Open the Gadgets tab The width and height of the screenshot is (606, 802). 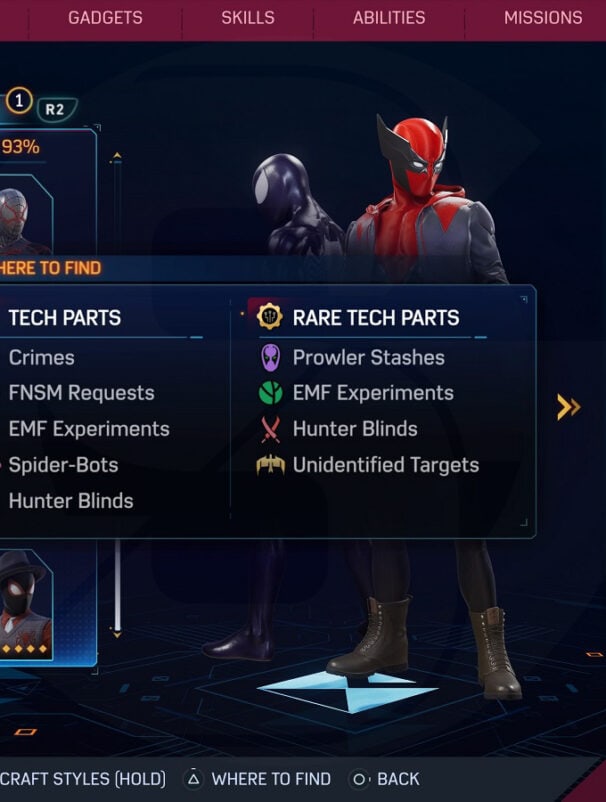pyautogui.click(x=105, y=18)
